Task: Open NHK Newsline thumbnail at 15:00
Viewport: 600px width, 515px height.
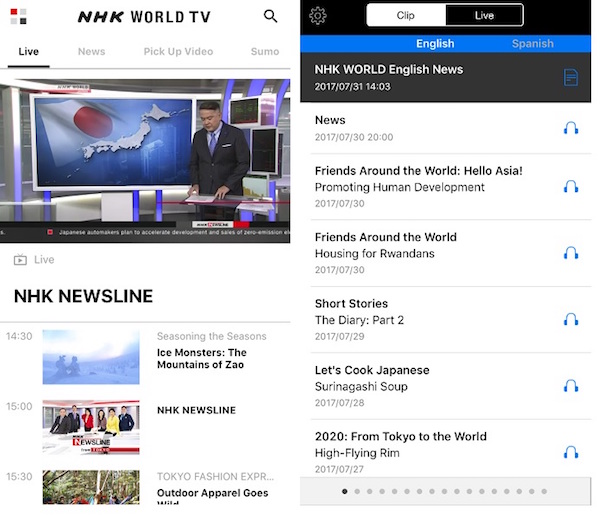Action: click(x=91, y=427)
